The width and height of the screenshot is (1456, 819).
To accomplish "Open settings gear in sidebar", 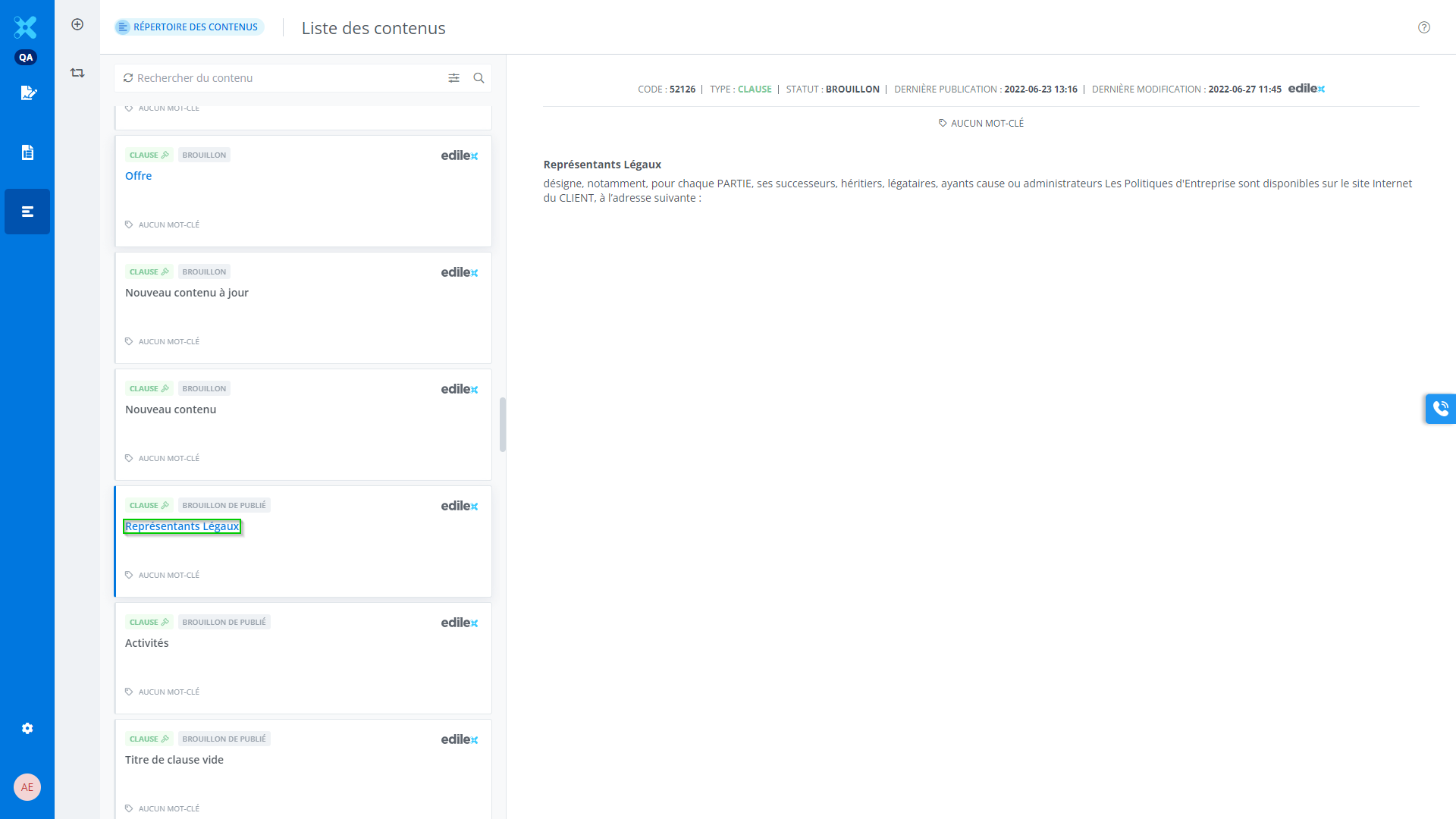I will (x=27, y=728).
